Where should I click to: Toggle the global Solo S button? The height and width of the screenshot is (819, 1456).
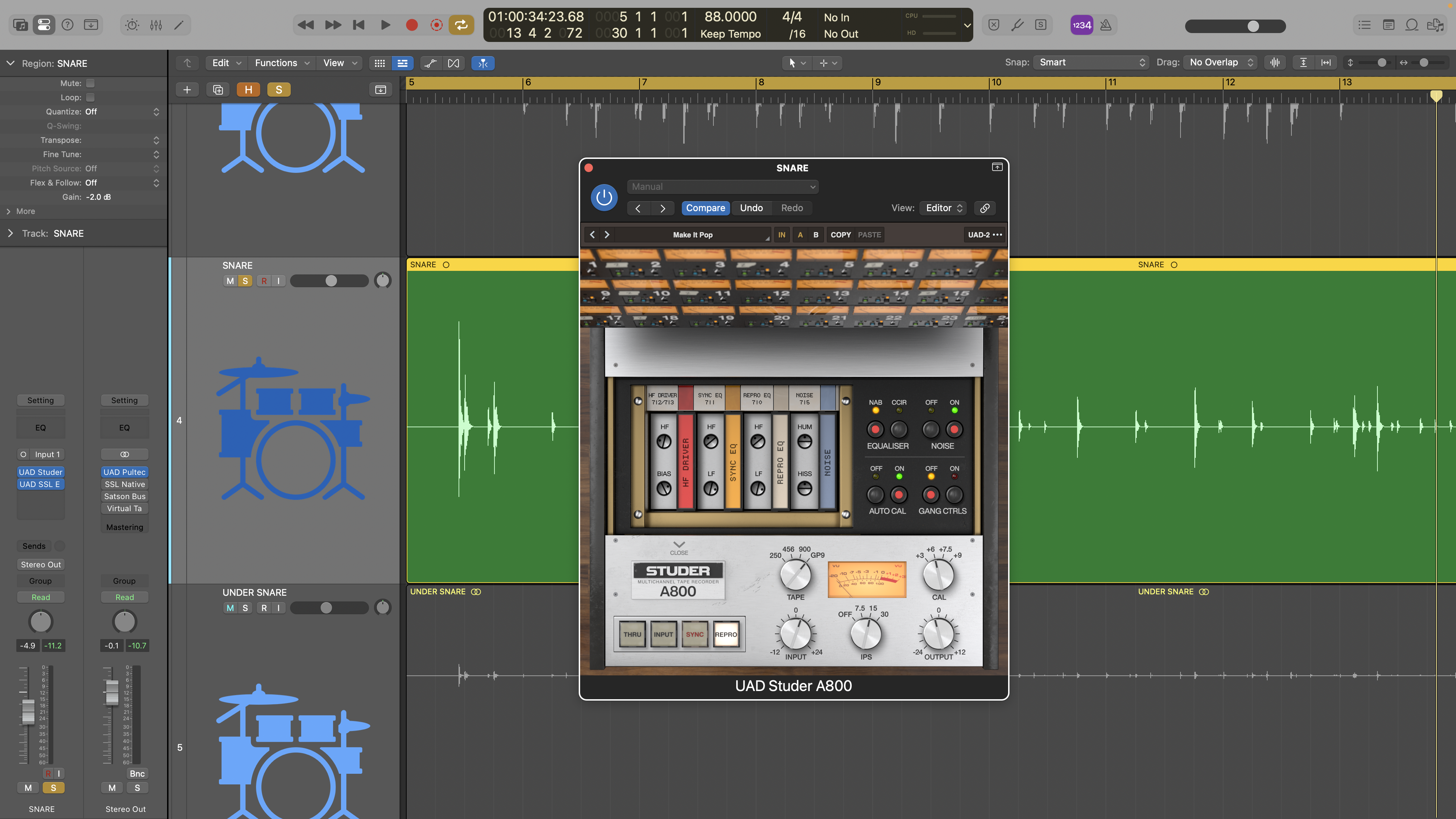point(279,89)
